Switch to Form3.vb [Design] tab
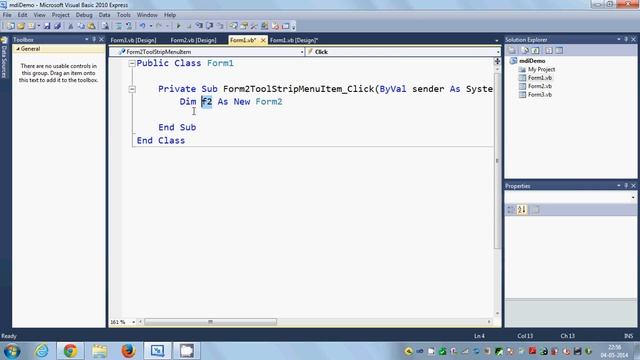The width and height of the screenshot is (640, 360). click(x=133, y=40)
